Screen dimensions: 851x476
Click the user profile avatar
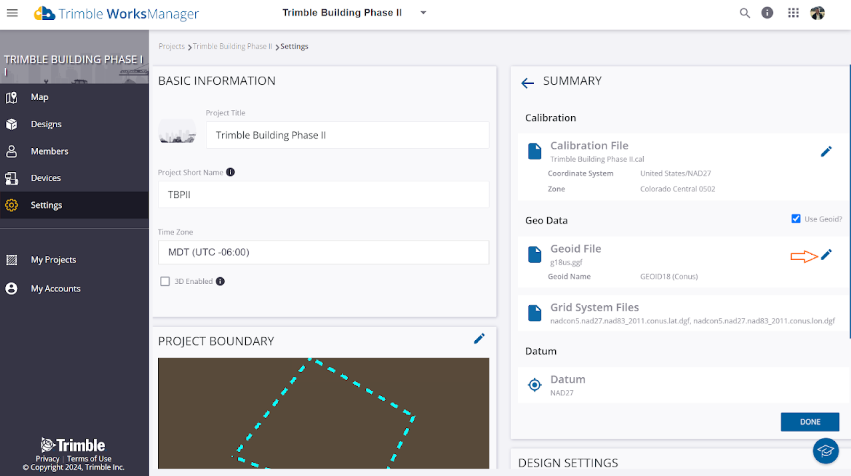click(818, 13)
